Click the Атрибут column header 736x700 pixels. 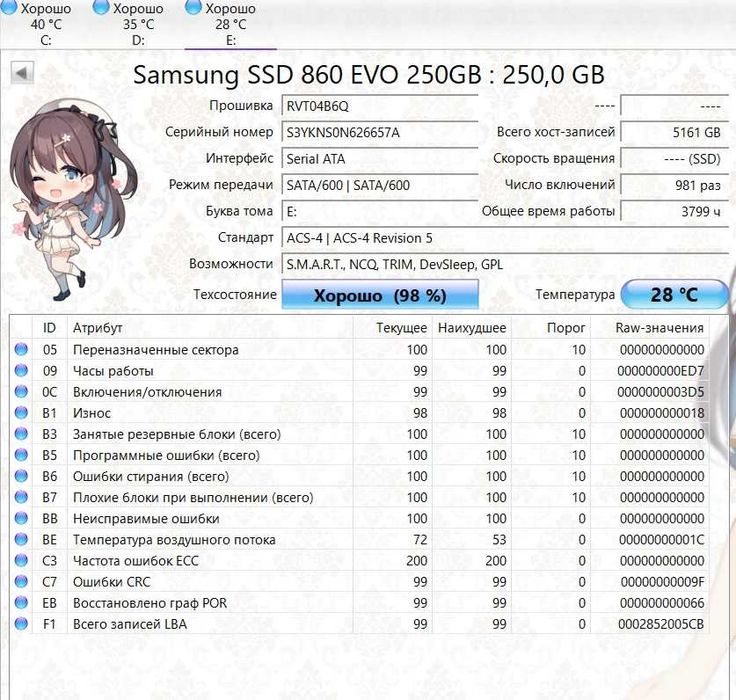(x=210, y=328)
